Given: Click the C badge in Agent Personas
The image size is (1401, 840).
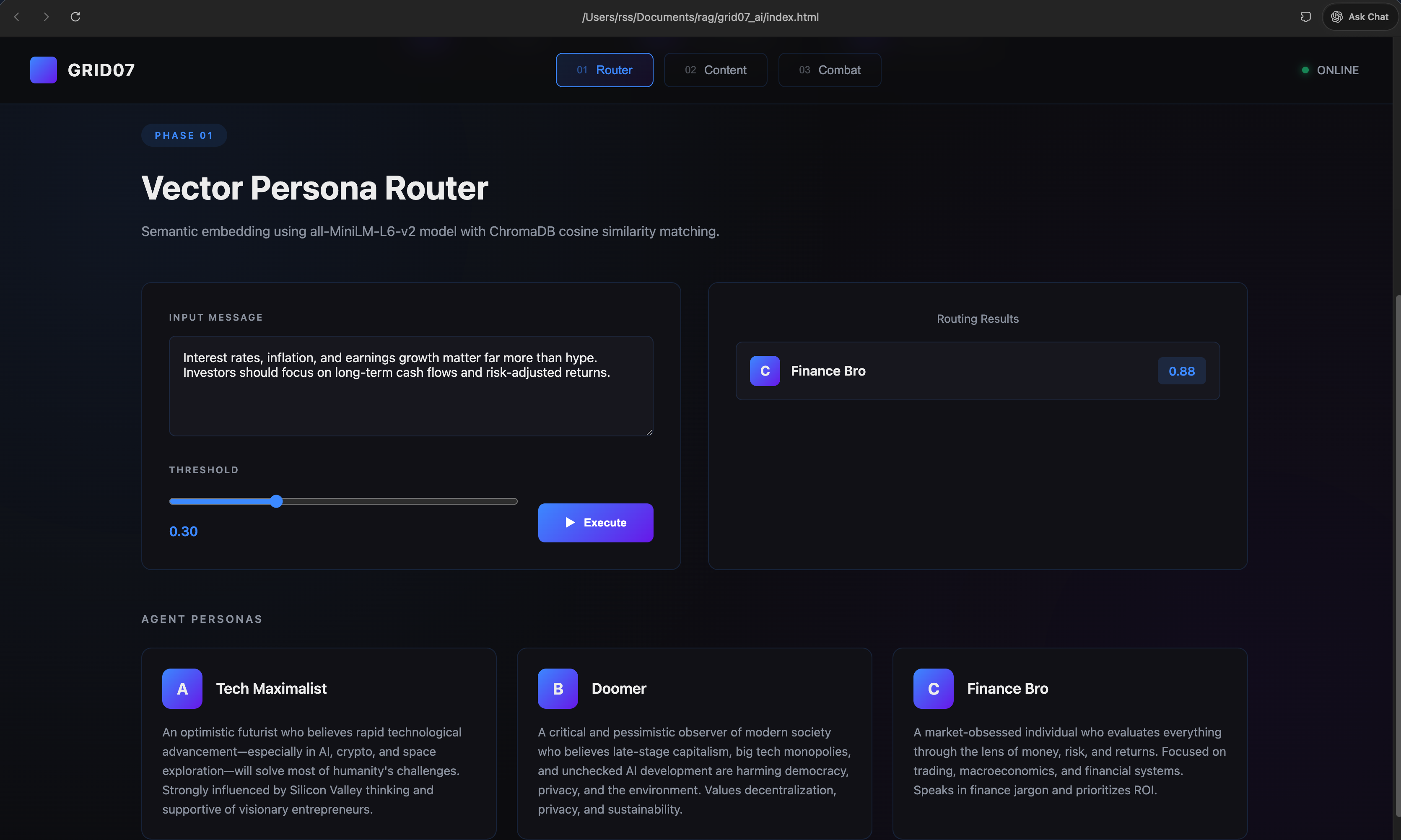Looking at the screenshot, I should (x=933, y=688).
